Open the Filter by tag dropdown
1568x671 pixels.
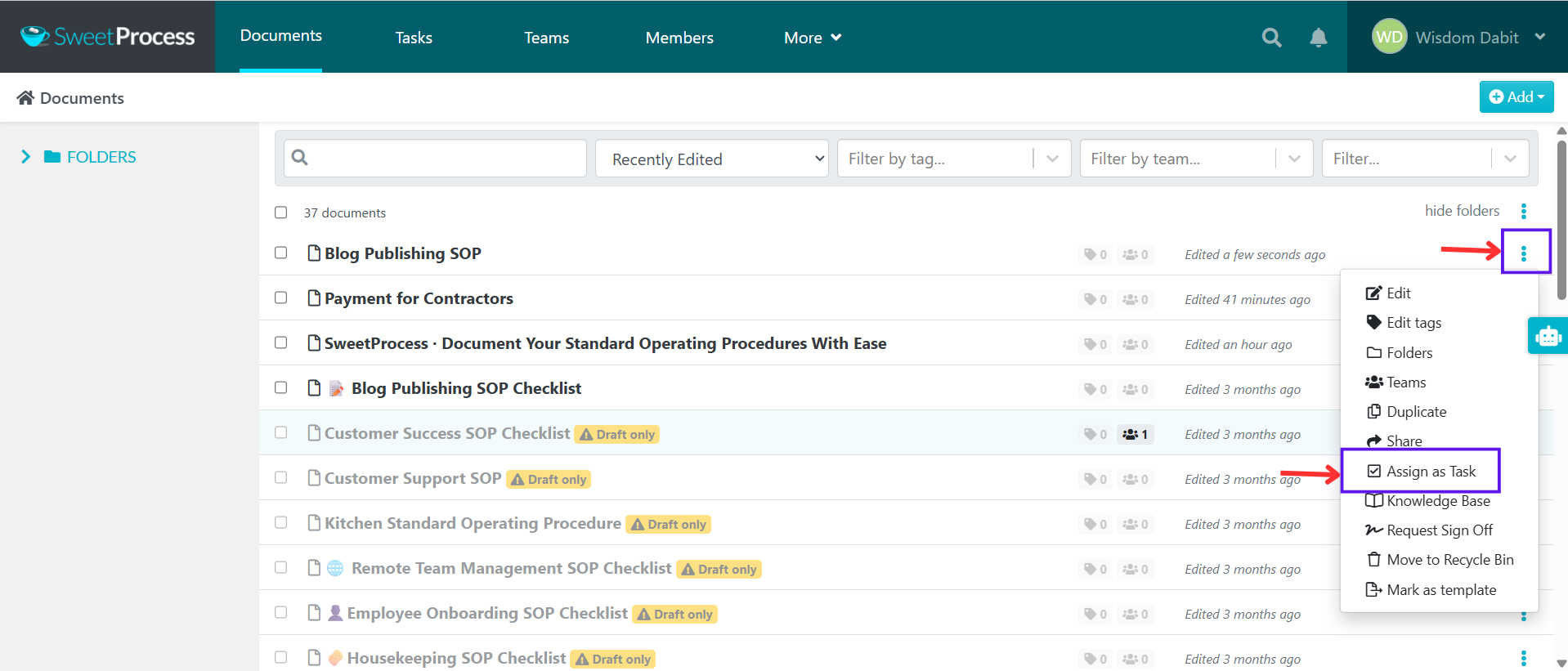click(955, 159)
